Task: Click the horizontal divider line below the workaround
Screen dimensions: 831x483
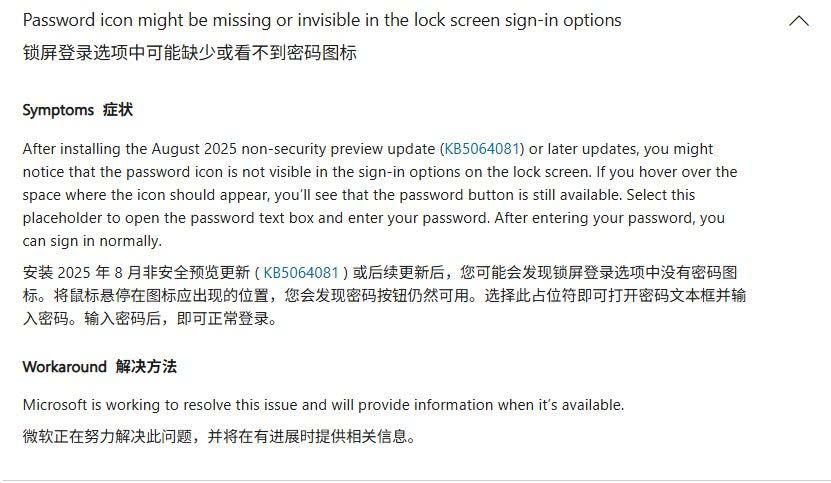Action: [x=415, y=480]
